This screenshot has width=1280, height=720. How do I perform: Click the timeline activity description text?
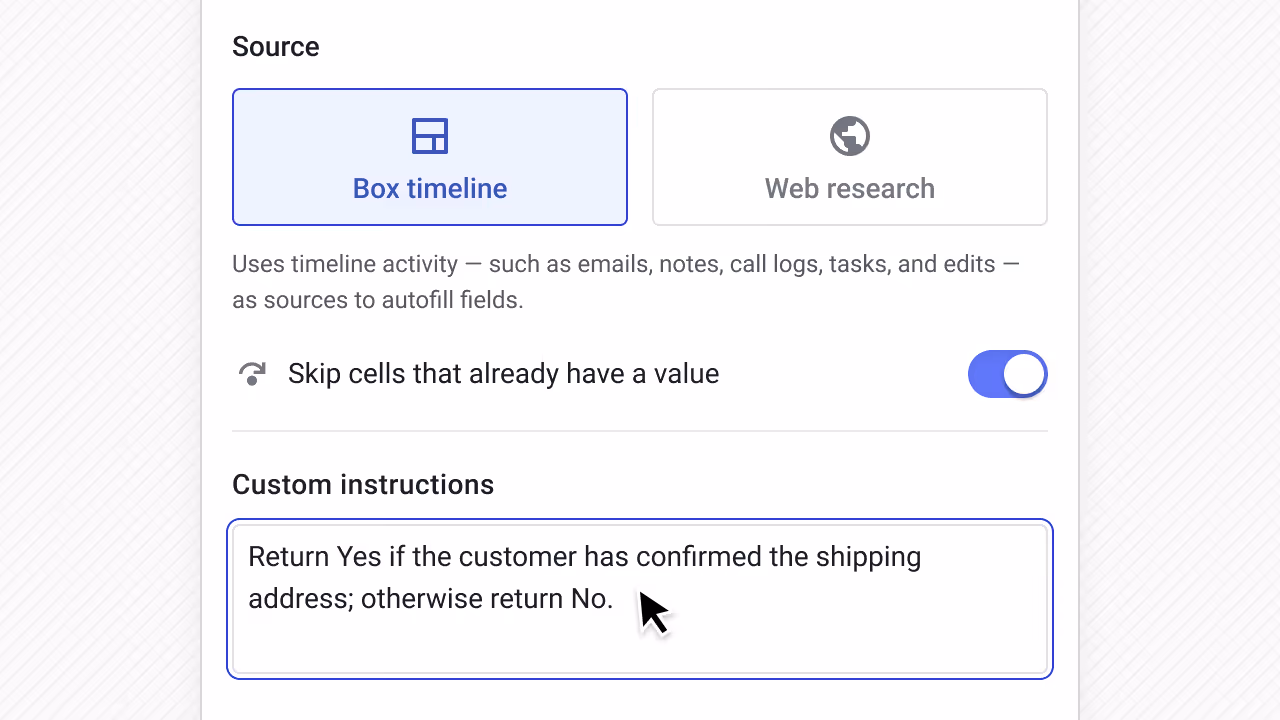click(626, 282)
